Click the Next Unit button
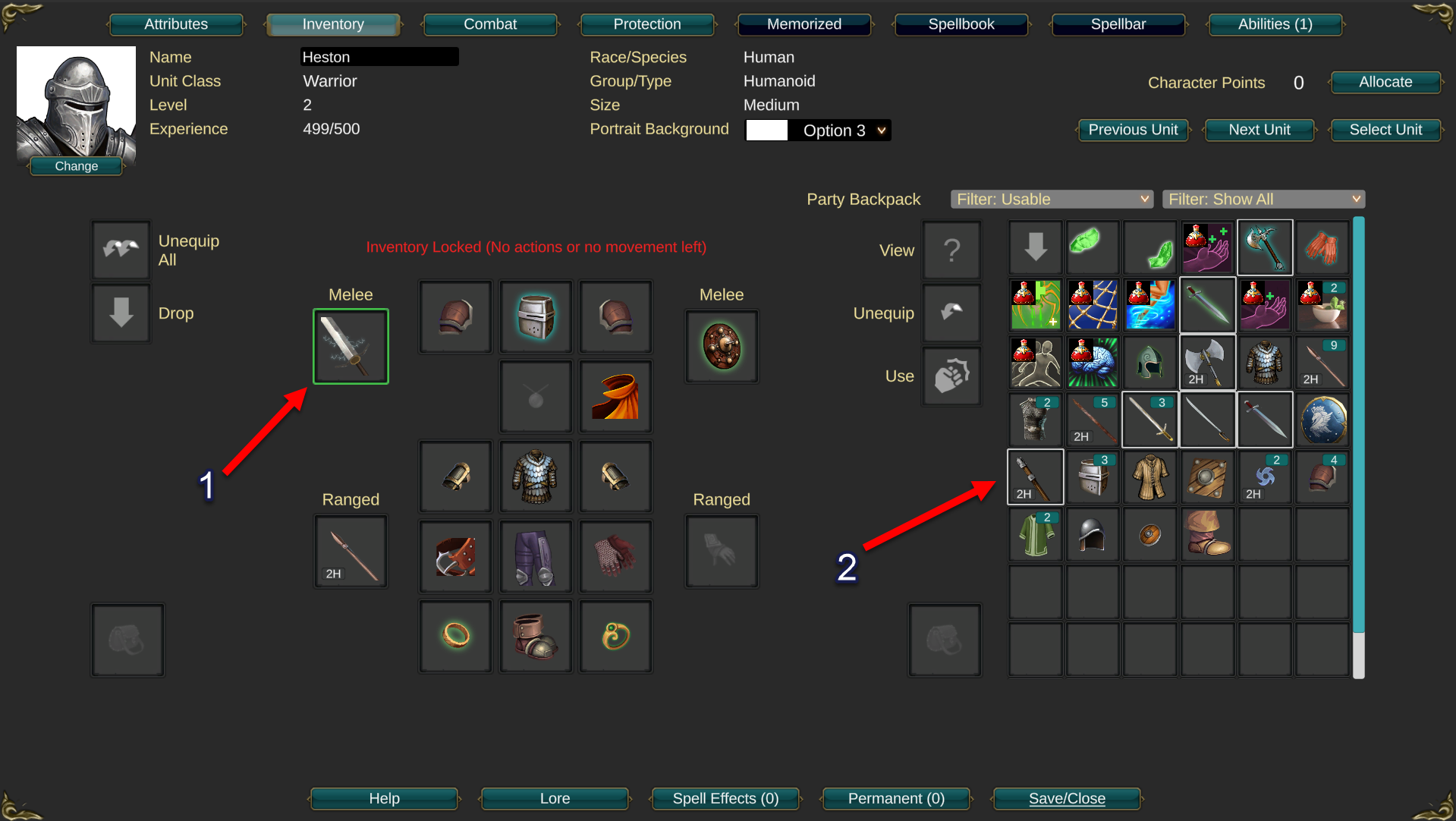 point(1259,130)
